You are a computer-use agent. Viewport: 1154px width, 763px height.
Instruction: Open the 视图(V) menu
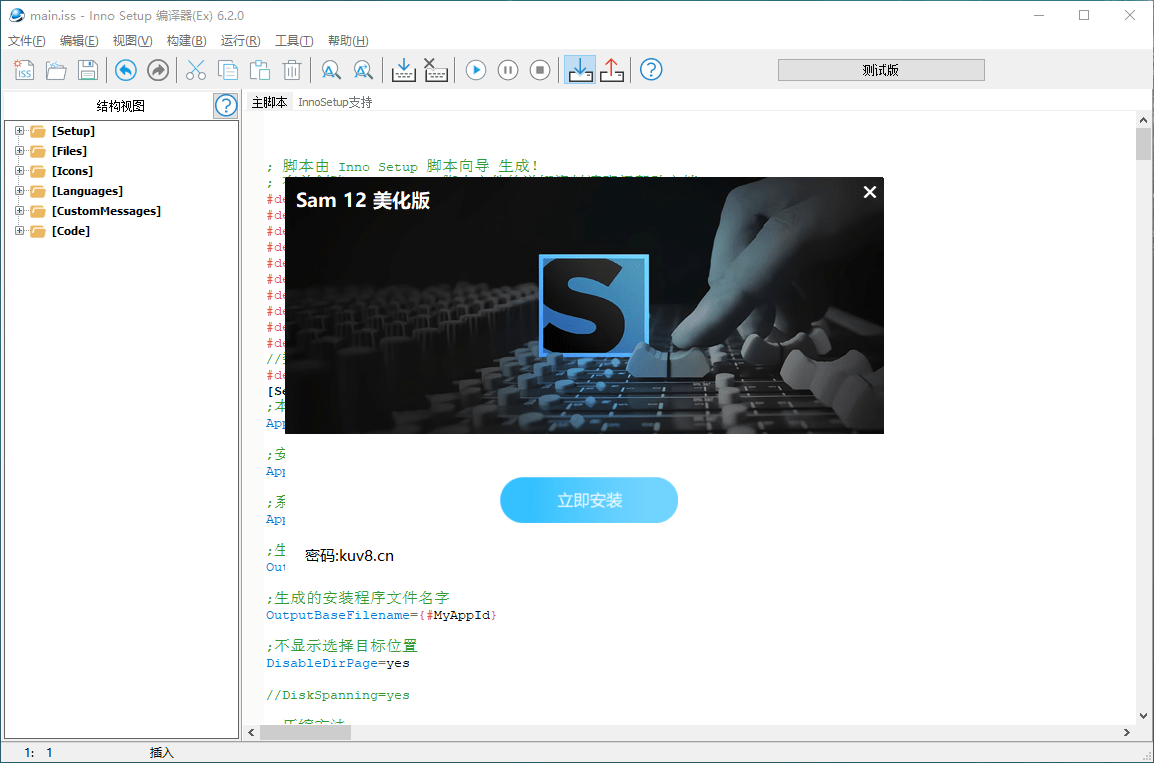(x=132, y=40)
